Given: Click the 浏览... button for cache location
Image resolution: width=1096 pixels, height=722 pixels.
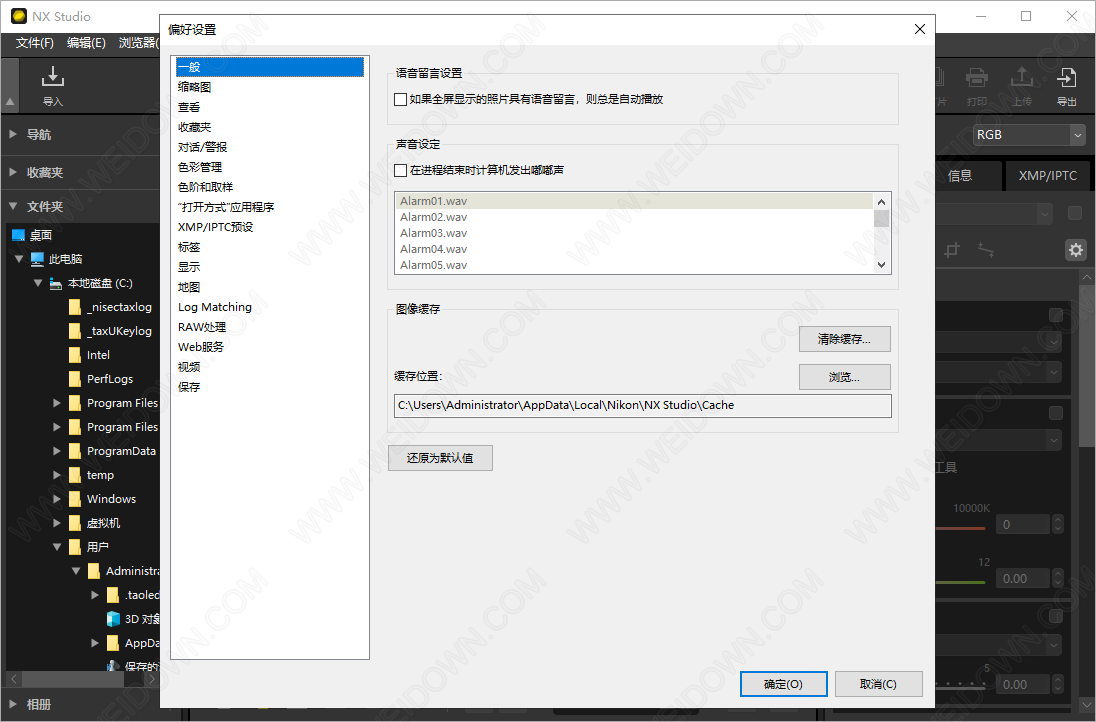Looking at the screenshot, I should coord(844,377).
